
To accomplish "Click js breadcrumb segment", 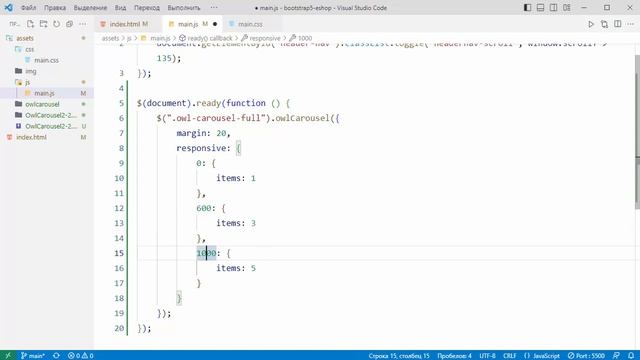I will tap(129, 38).
